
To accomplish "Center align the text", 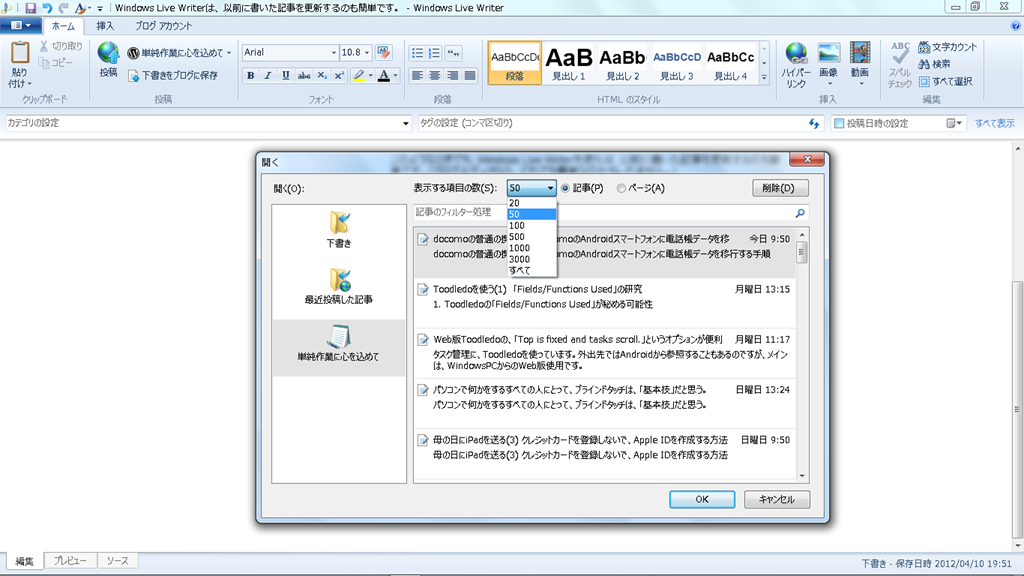I will tap(434, 76).
